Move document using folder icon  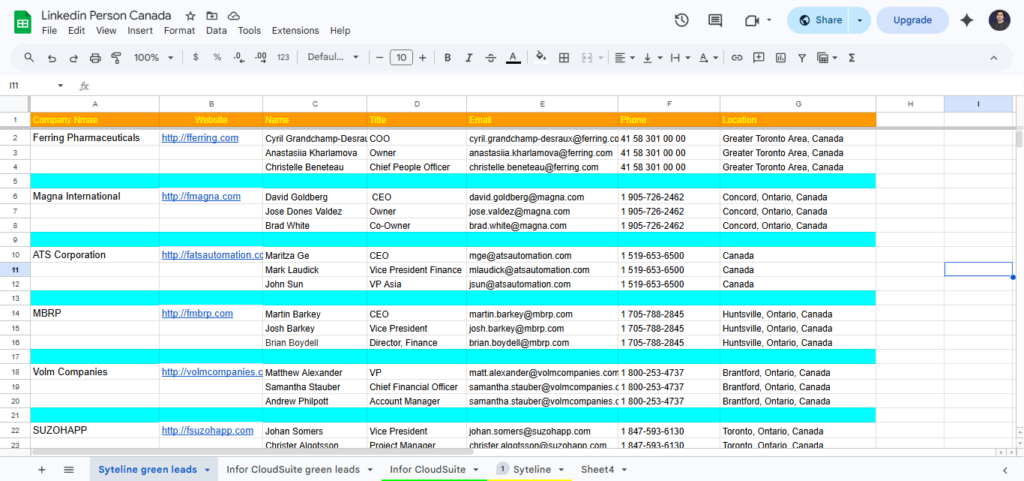click(212, 16)
